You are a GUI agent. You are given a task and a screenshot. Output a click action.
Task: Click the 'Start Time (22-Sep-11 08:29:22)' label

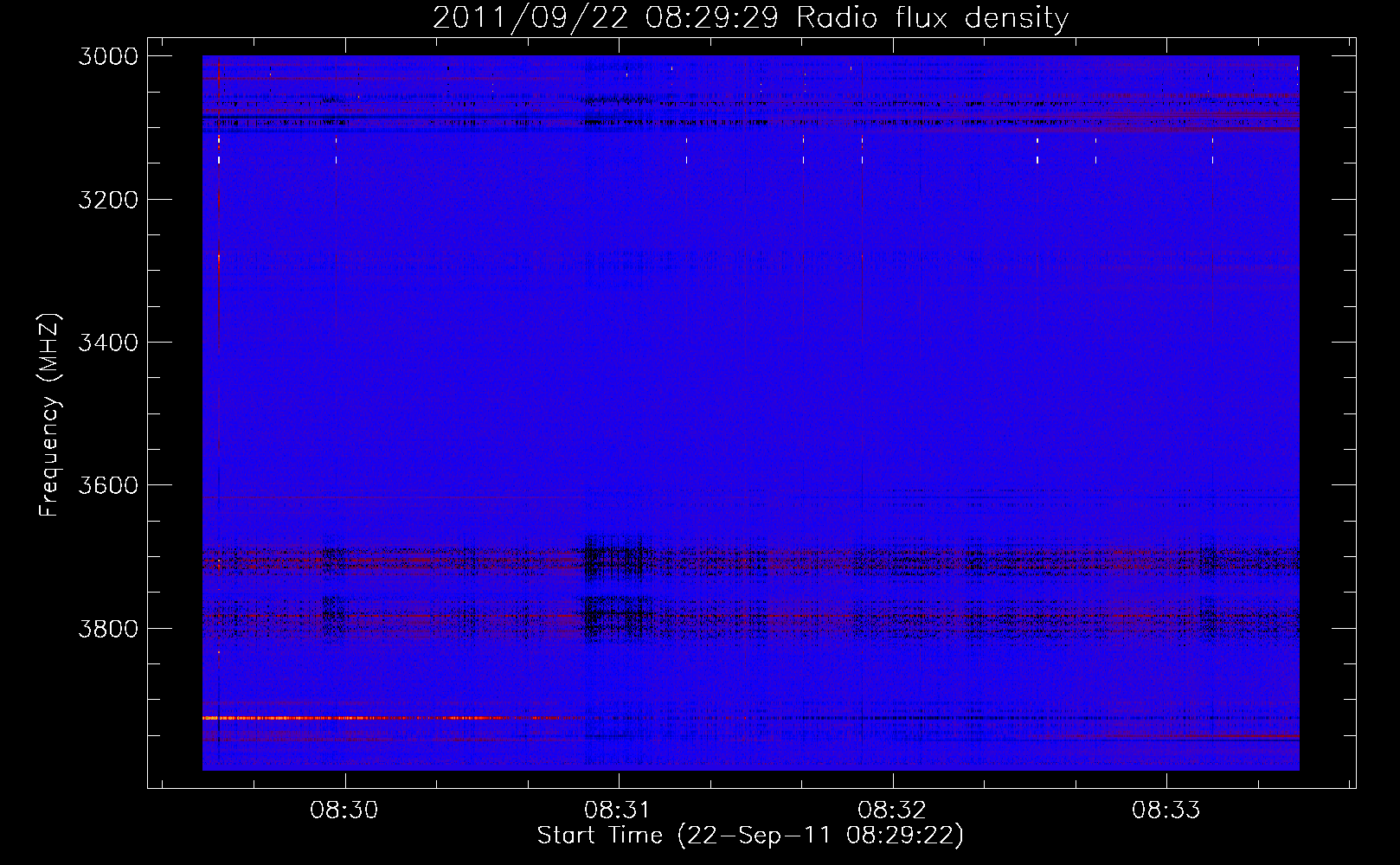[750, 836]
